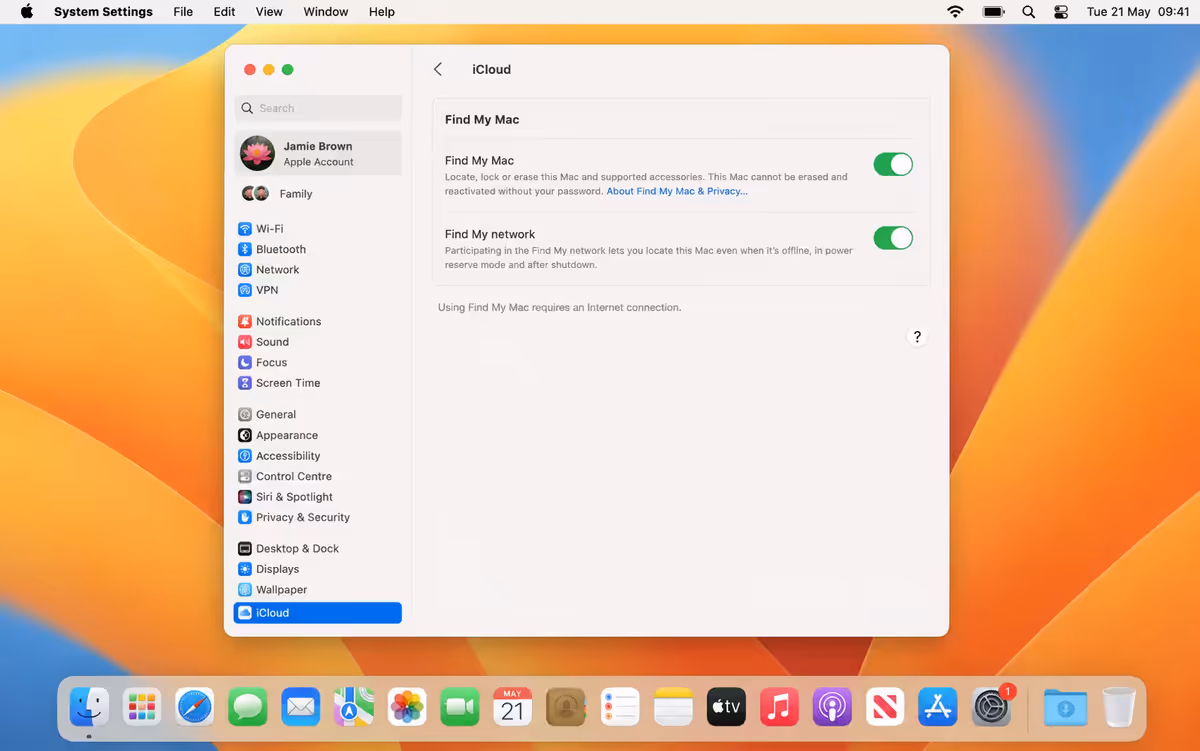Open help with question mark button
The image size is (1200, 751).
coord(917,337)
